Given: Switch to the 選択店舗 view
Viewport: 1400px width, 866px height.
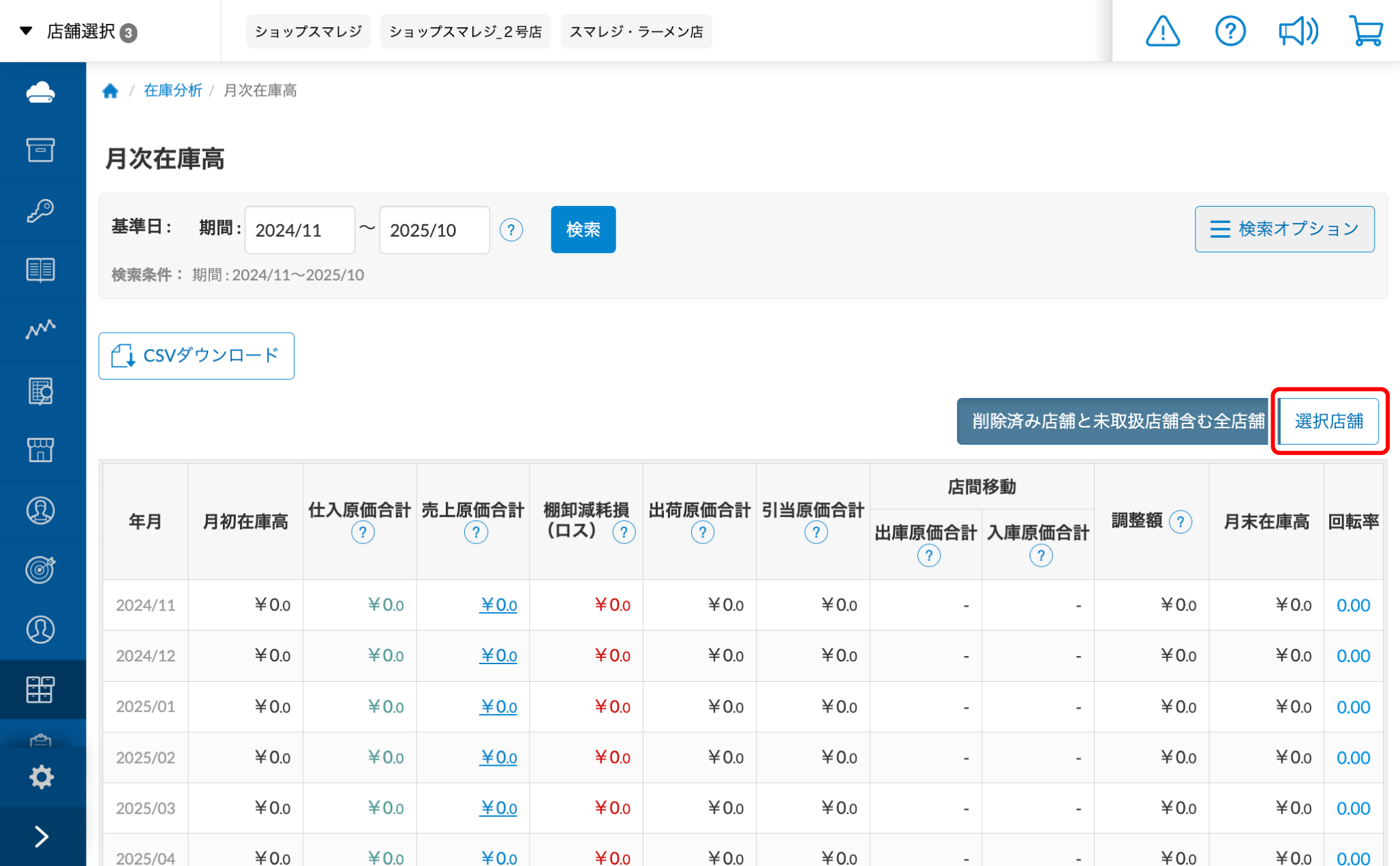Looking at the screenshot, I should click(x=1328, y=421).
